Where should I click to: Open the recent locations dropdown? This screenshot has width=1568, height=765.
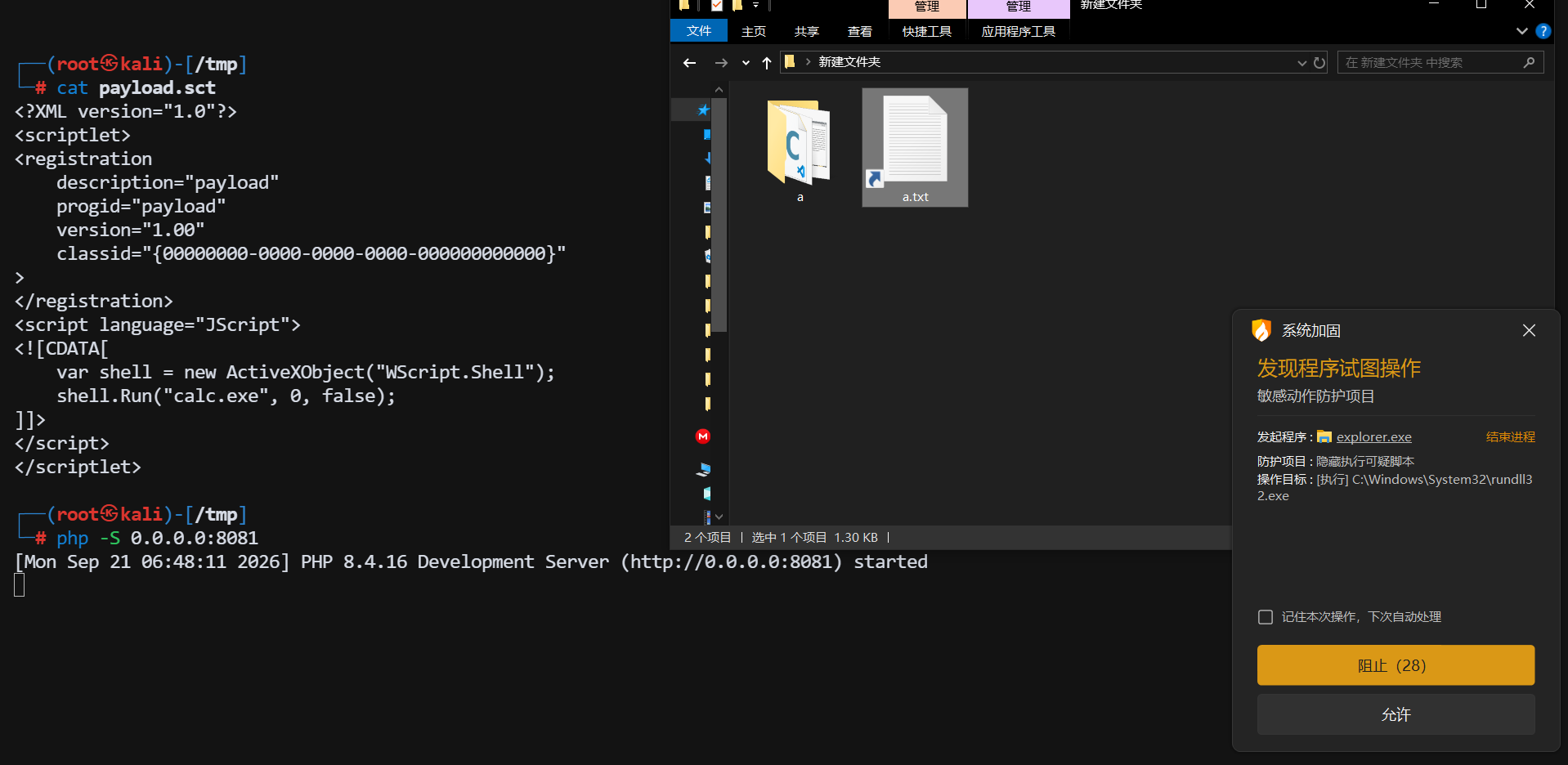(745, 63)
